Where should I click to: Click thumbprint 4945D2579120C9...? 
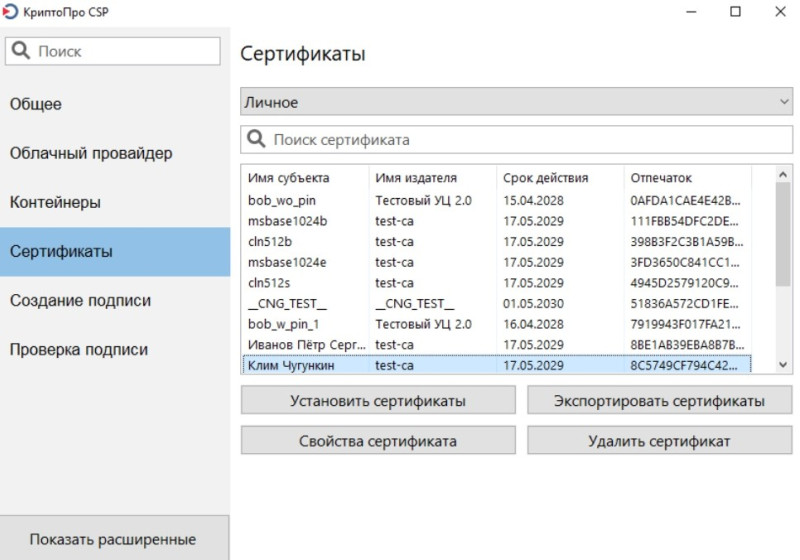[684, 283]
